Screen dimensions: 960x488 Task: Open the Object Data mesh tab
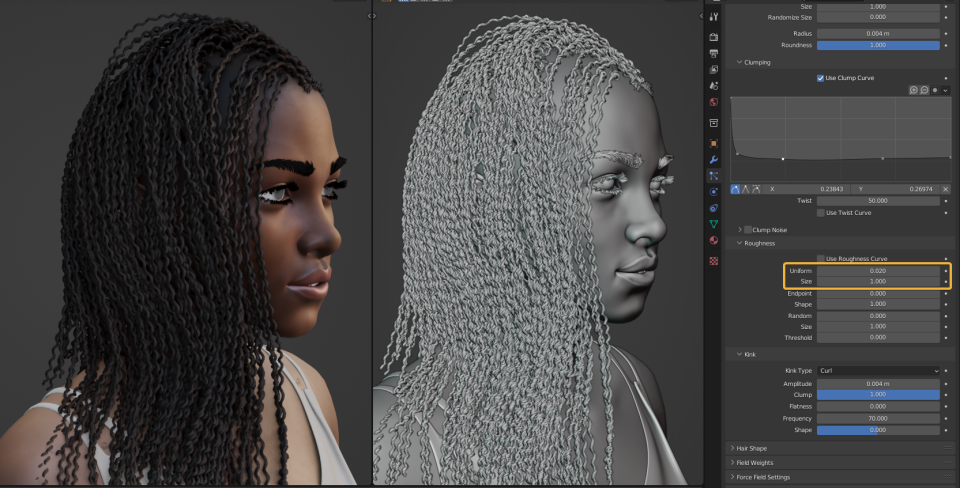click(x=713, y=224)
